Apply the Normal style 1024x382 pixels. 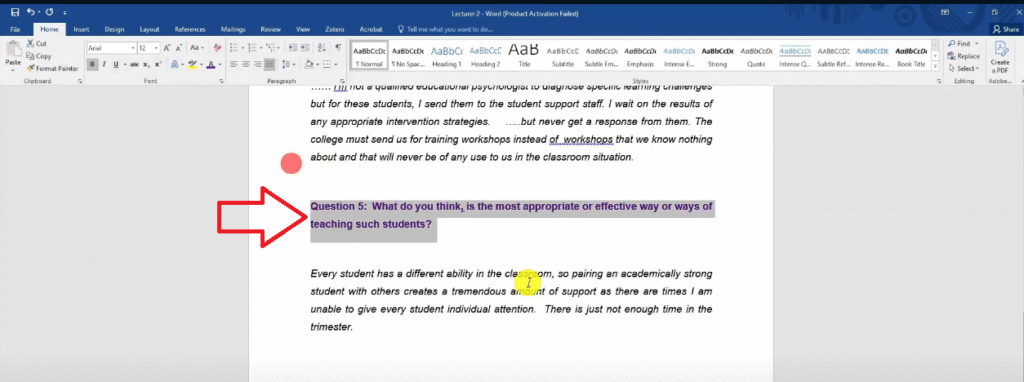[x=369, y=56]
